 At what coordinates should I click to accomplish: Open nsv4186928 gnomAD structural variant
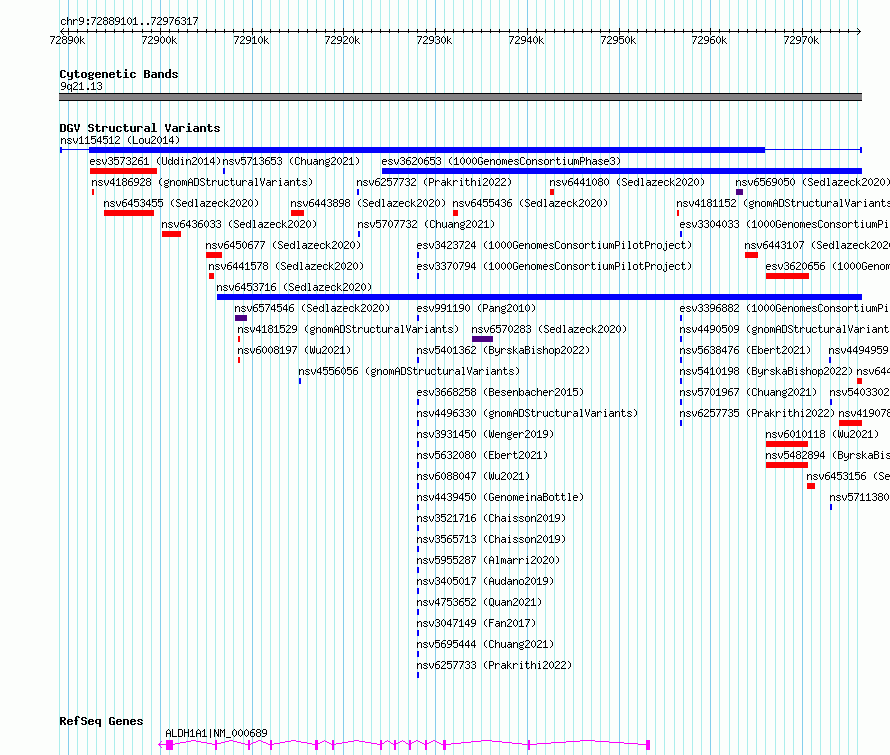(202, 182)
